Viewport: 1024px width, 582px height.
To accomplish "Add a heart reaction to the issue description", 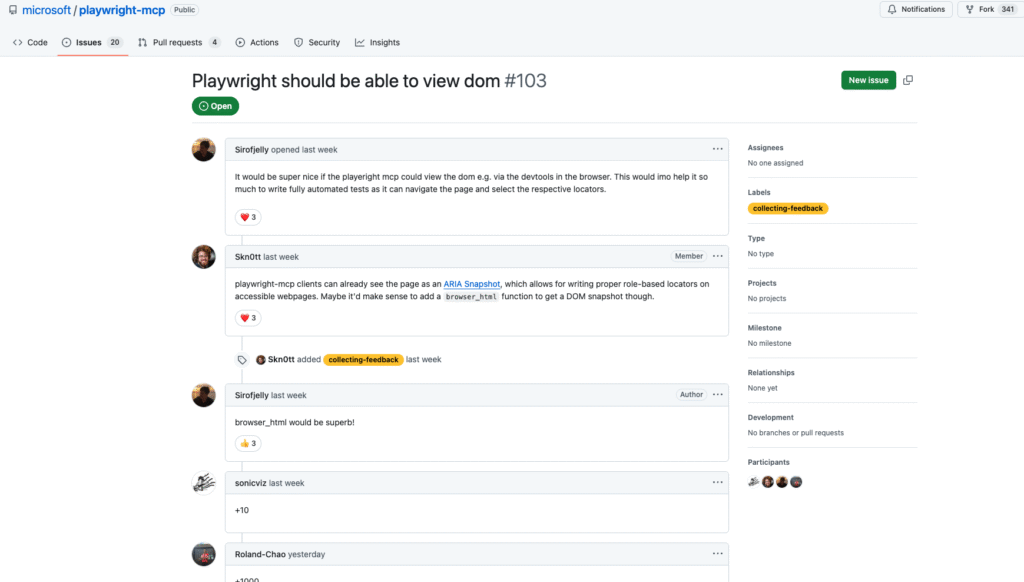I will (247, 216).
